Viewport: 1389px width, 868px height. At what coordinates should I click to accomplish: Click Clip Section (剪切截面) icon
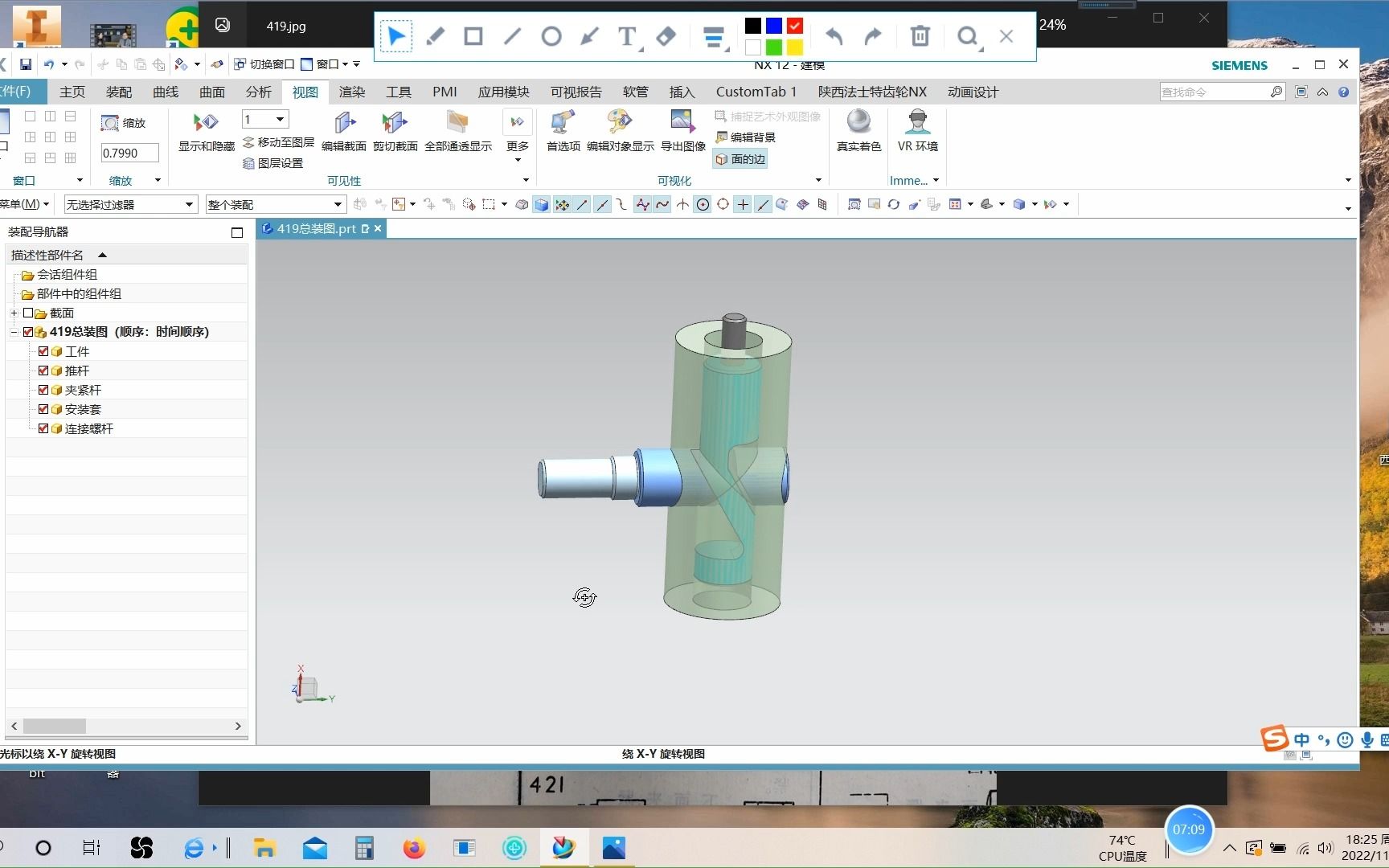(395, 131)
